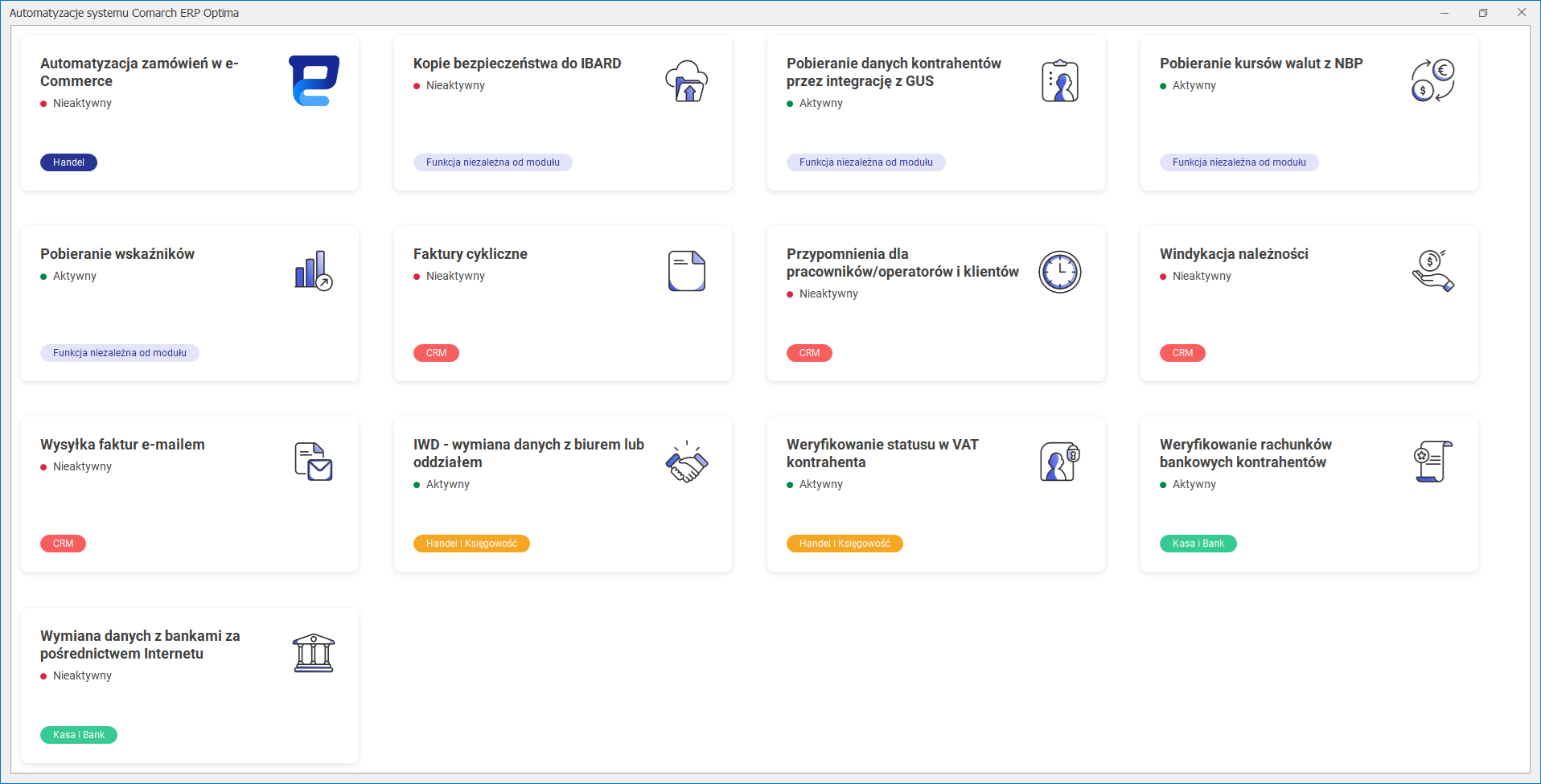This screenshot has height=784, width=1541.
Task: Click Aktywny status on NBP card
Action: [x=1188, y=86]
